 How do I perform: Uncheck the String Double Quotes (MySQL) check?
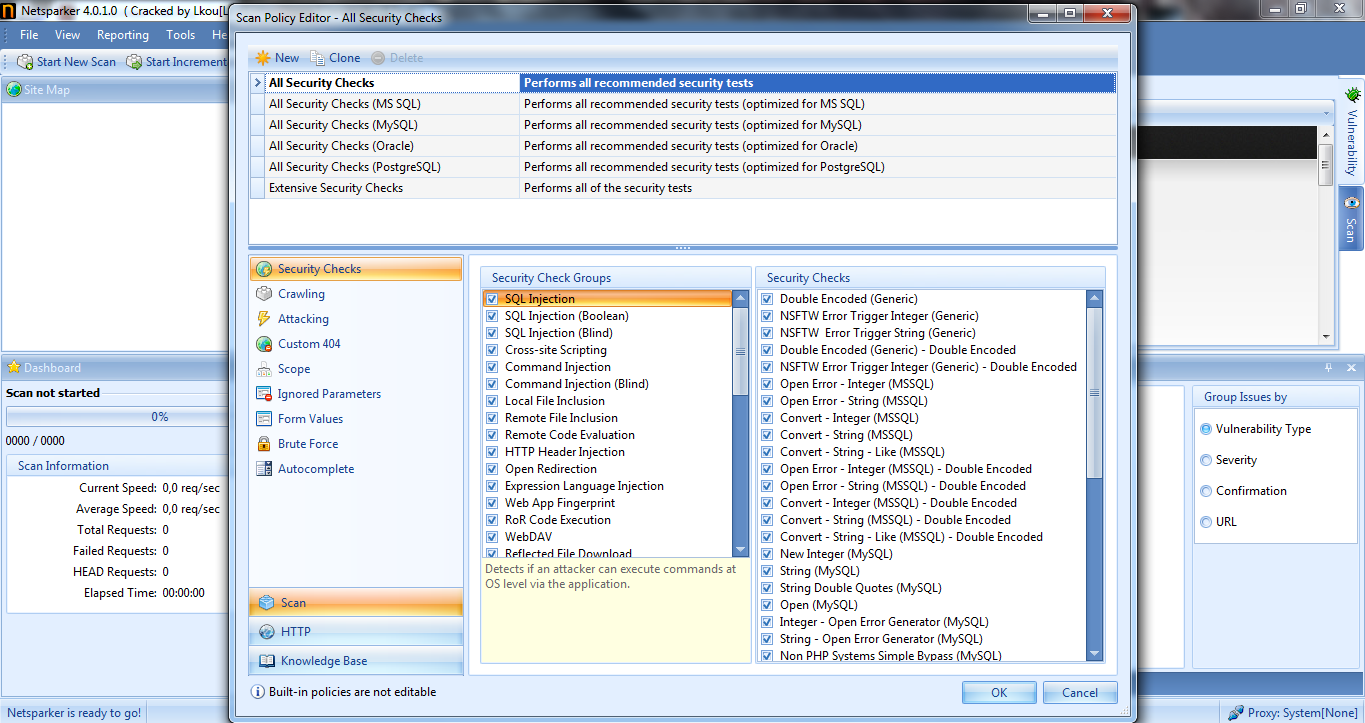pyautogui.click(x=767, y=588)
